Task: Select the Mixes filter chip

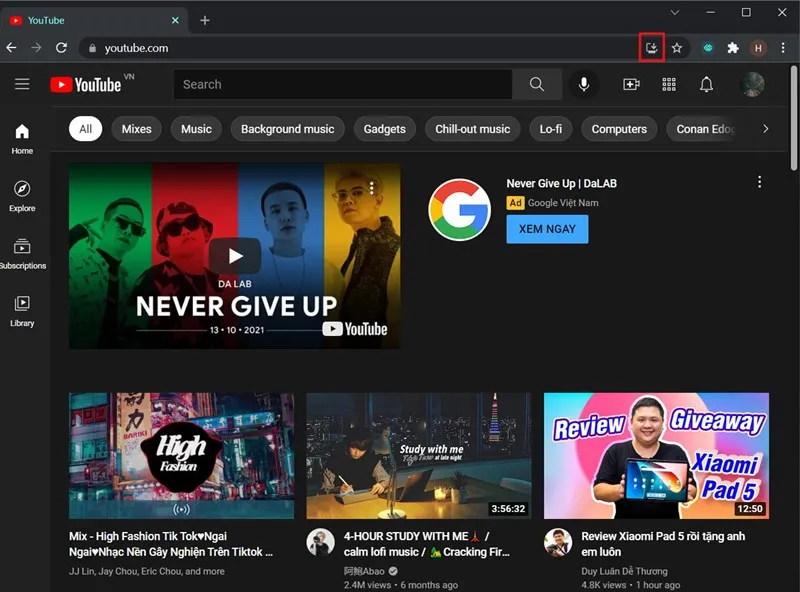Action: click(x=136, y=128)
